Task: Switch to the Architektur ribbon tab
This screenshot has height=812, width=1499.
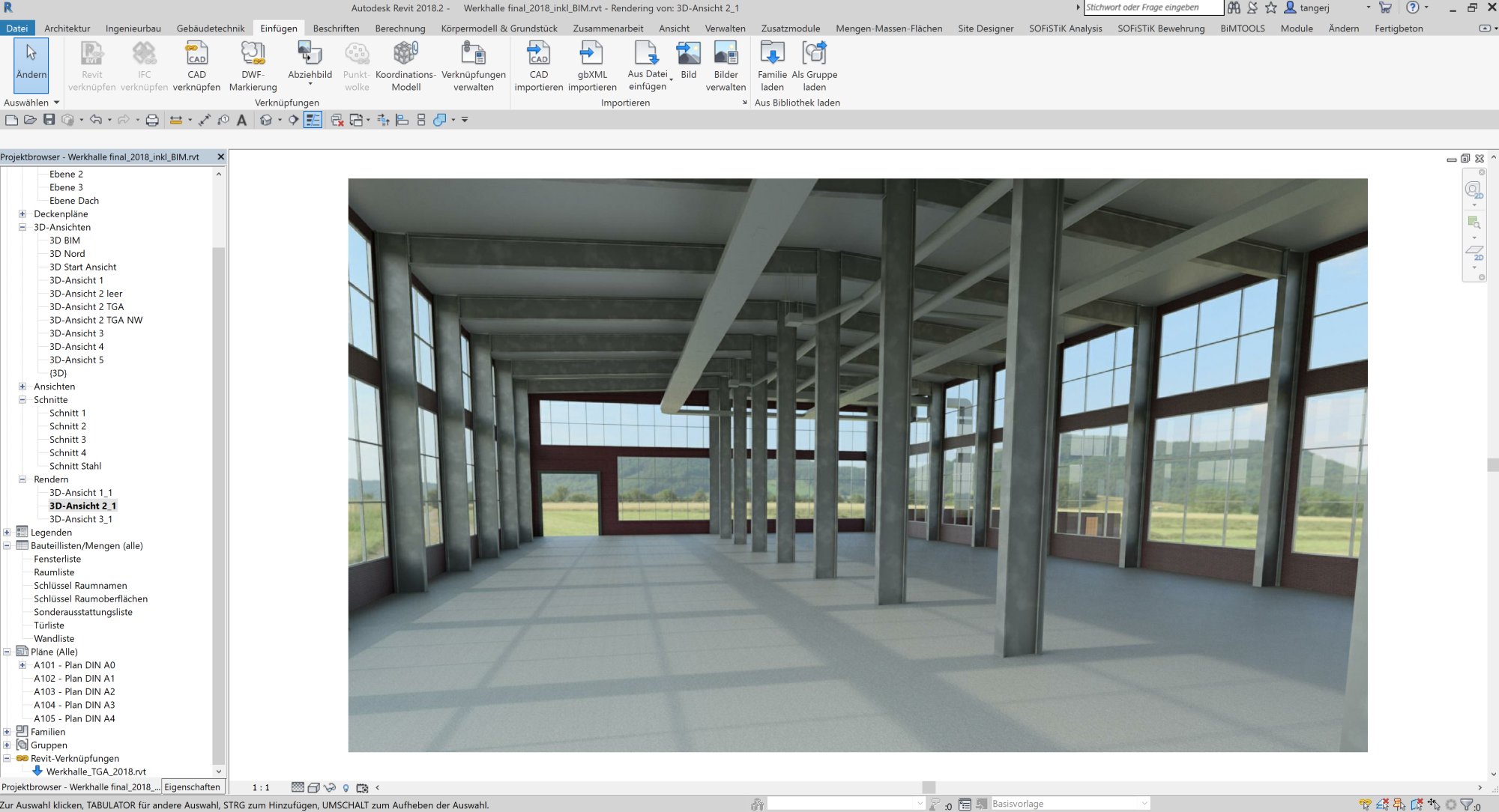Action: point(67,28)
